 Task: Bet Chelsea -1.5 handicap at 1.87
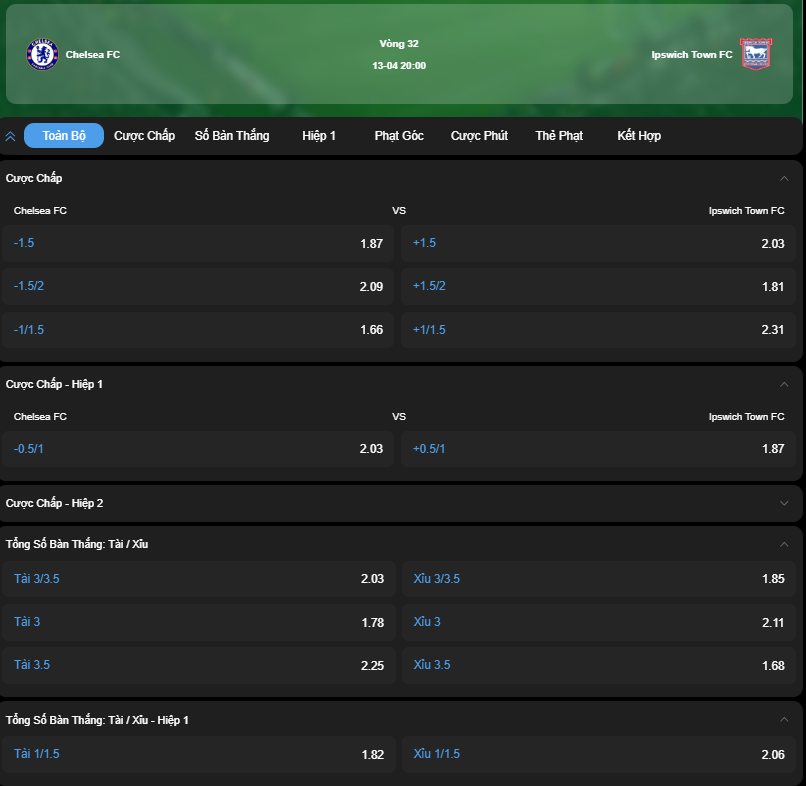point(198,243)
